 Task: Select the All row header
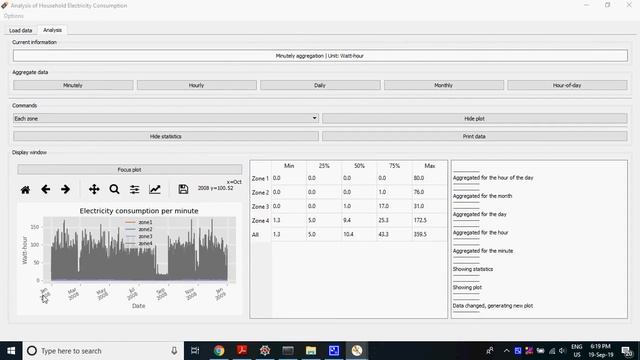click(x=260, y=235)
